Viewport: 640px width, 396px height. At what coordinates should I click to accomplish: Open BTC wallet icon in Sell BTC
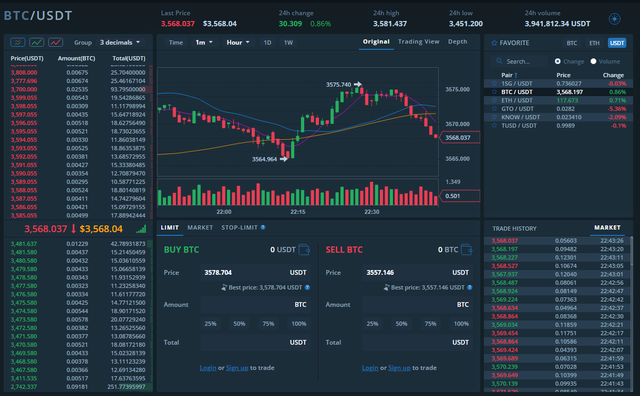click(x=467, y=249)
